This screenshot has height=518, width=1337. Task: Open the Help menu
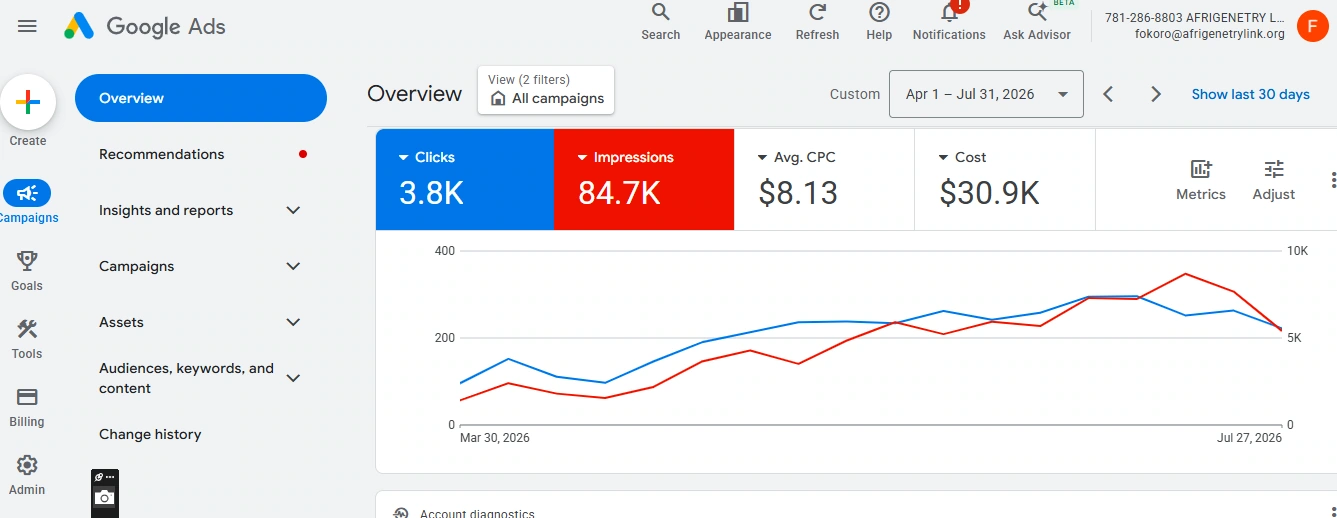click(x=879, y=22)
